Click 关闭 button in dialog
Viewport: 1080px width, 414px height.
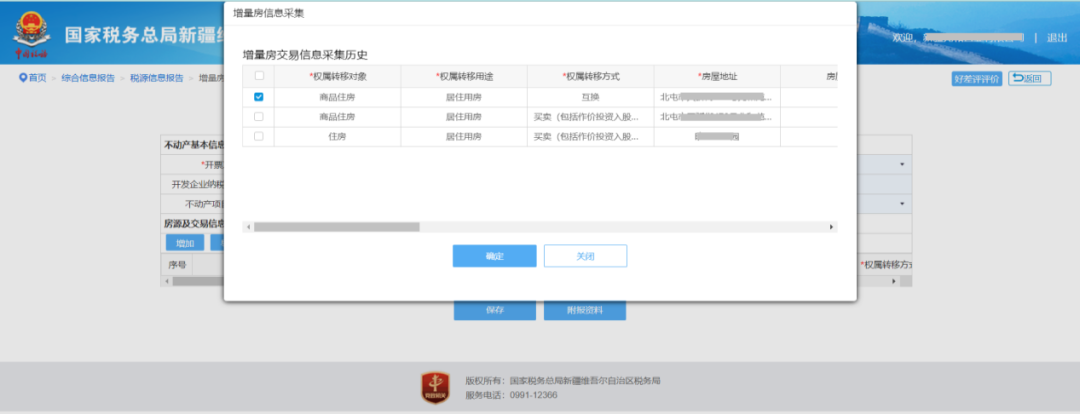pyautogui.click(x=585, y=256)
